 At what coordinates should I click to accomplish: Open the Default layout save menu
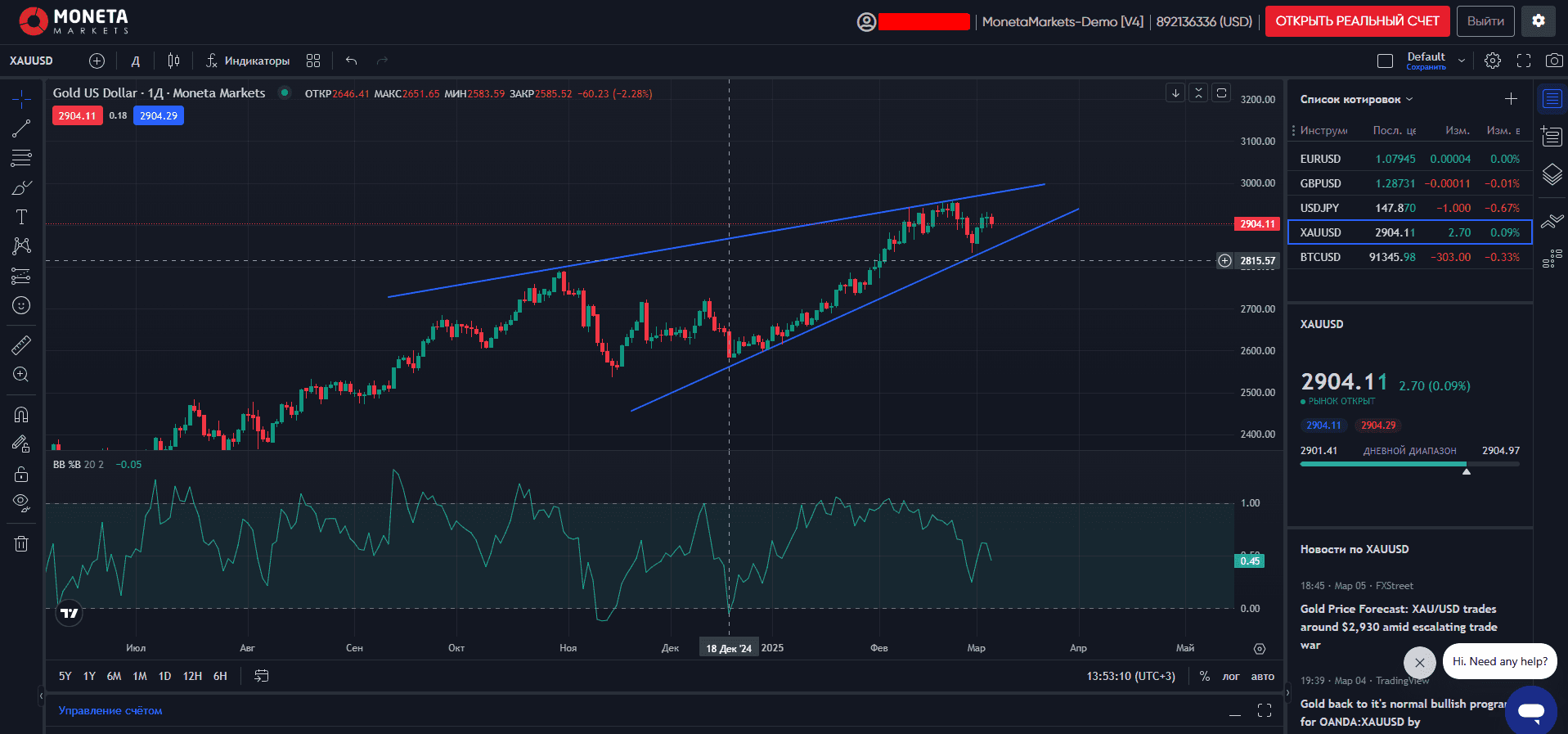(1426, 61)
